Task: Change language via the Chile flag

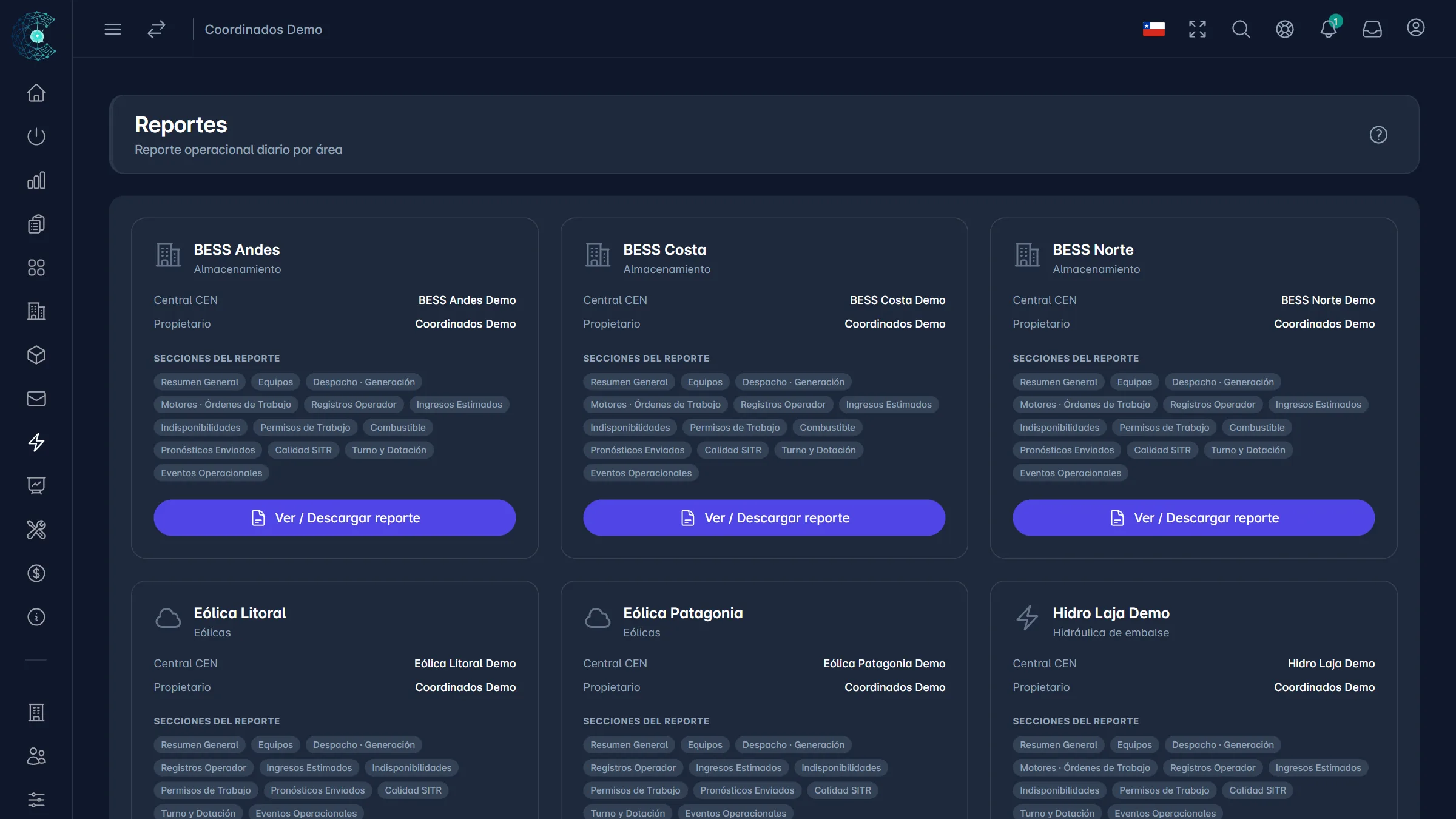Action: pos(1154,29)
